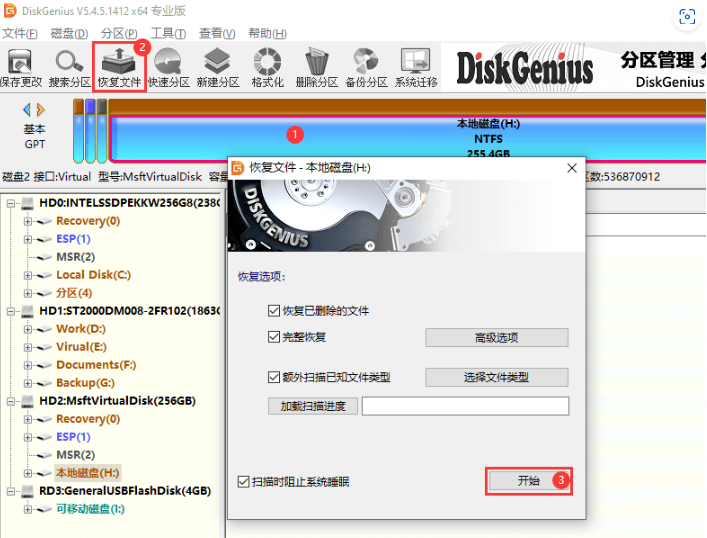Collapse the HD2:MsftVirtualDisk tree node
Image resolution: width=707 pixels, height=538 pixels.
click(10, 401)
